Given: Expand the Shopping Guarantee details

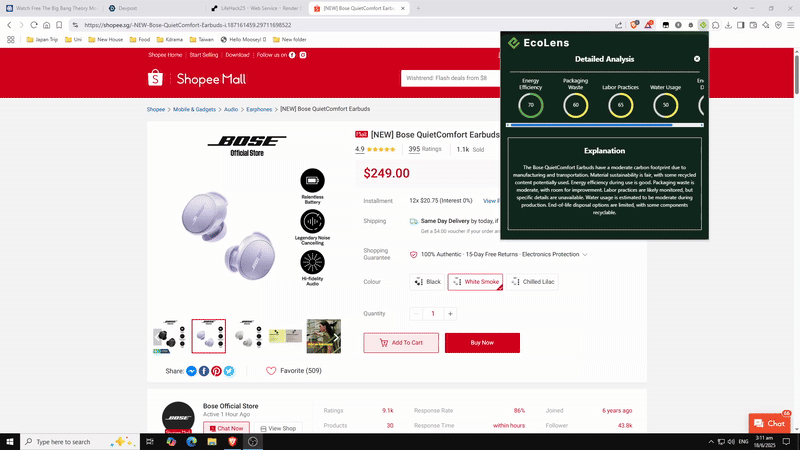Looking at the screenshot, I should tap(585, 255).
